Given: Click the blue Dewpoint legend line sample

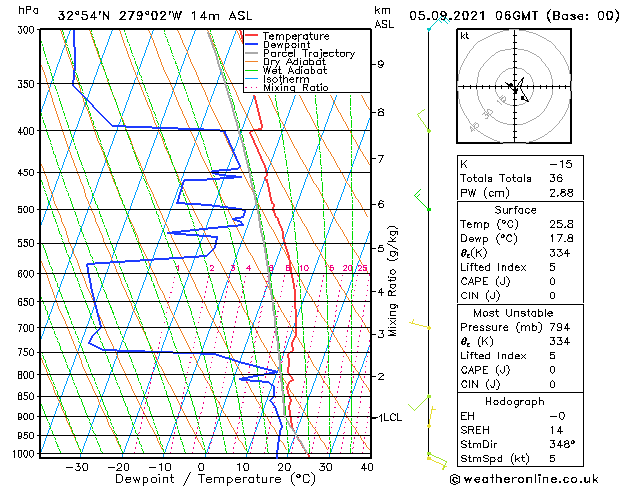Looking at the screenshot, I should tap(252, 45).
